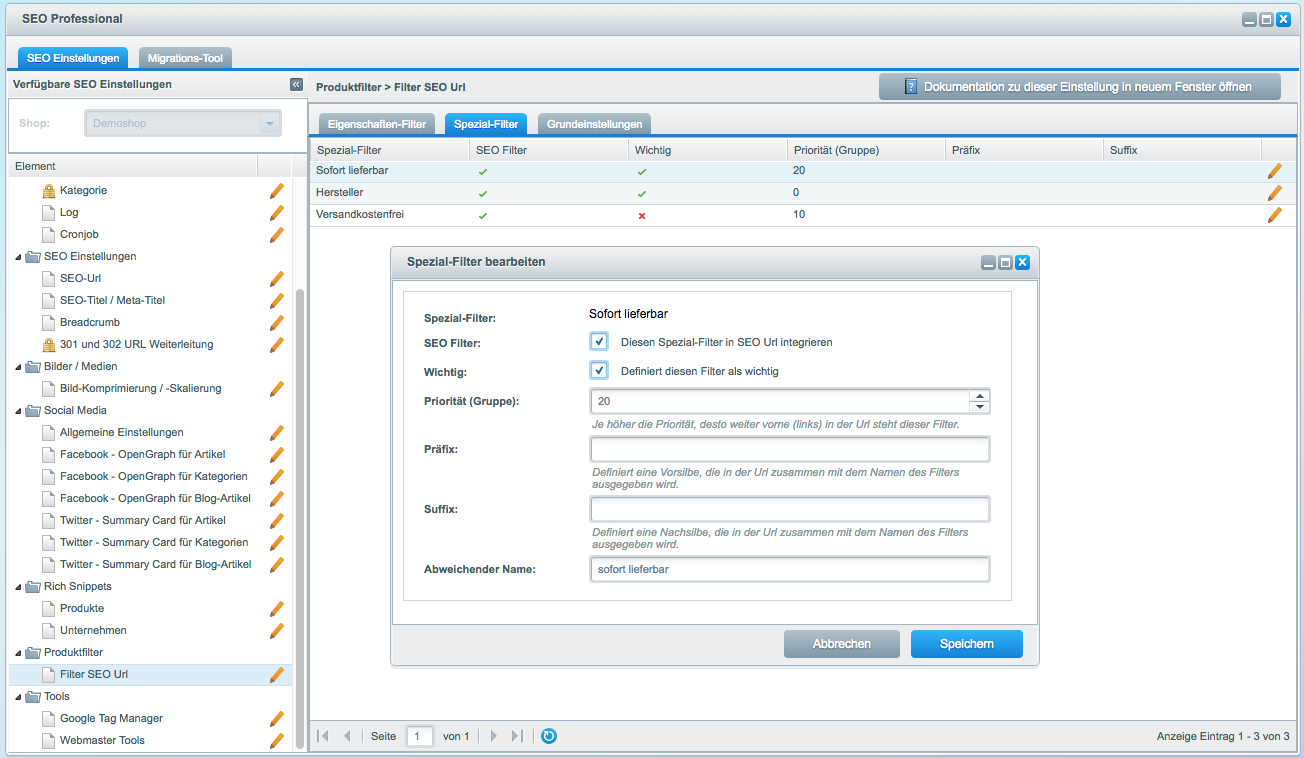Click the Präfix input field
This screenshot has width=1304, height=758.
[790, 449]
